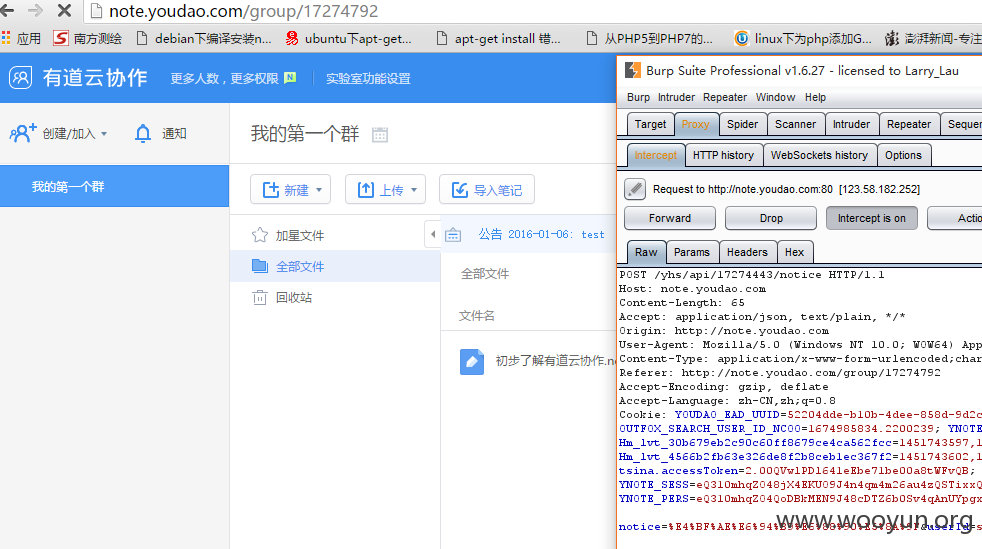Click the Forward button
The width and height of the screenshot is (982, 549).
pos(669,218)
